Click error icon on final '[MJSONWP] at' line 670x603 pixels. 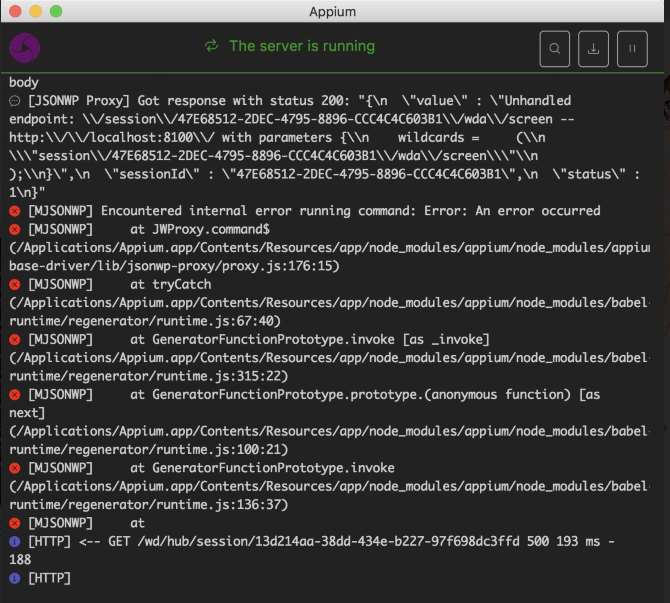[15, 523]
